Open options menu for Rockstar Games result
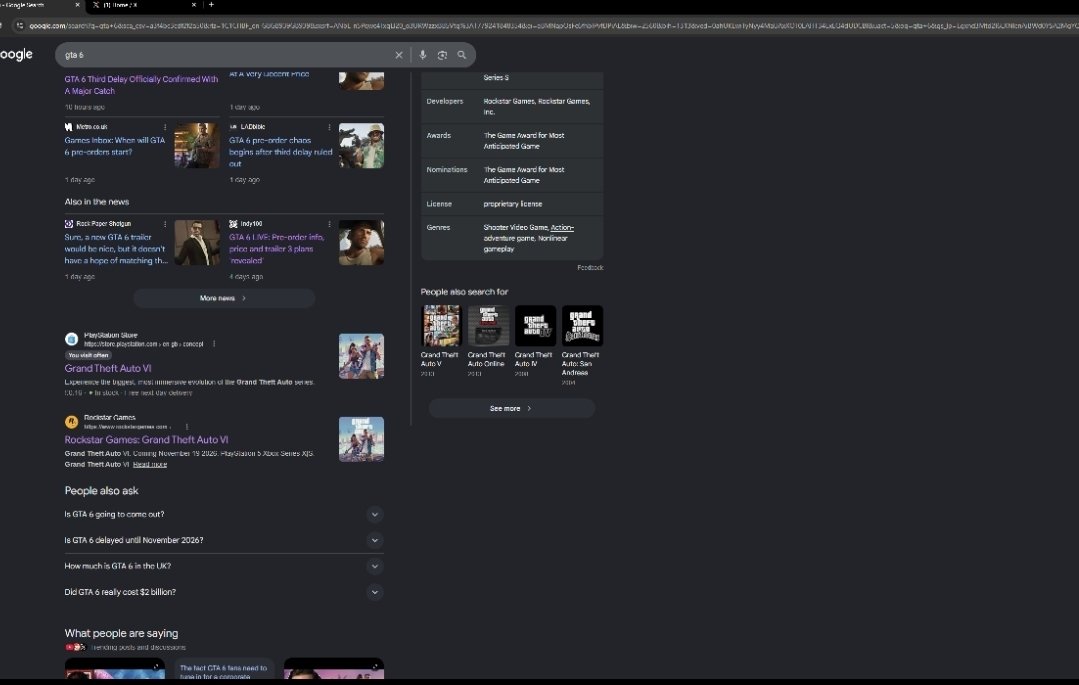 186,427
